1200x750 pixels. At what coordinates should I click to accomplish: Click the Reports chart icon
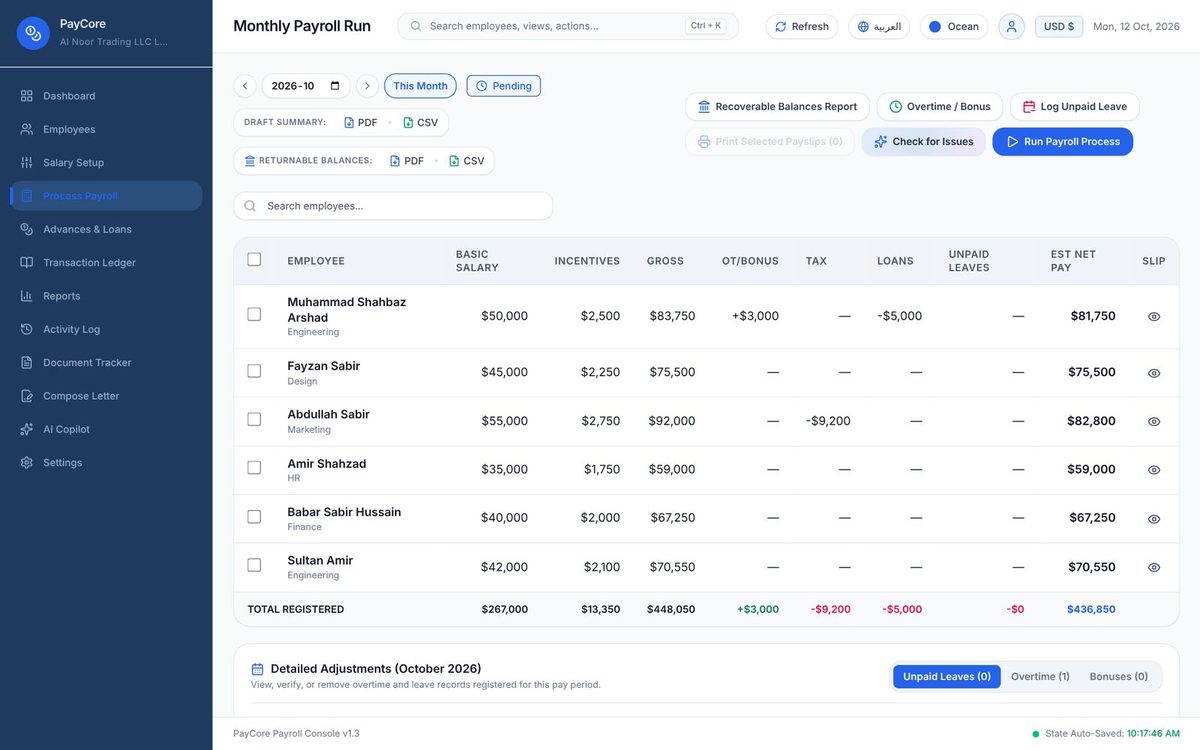coord(27,296)
